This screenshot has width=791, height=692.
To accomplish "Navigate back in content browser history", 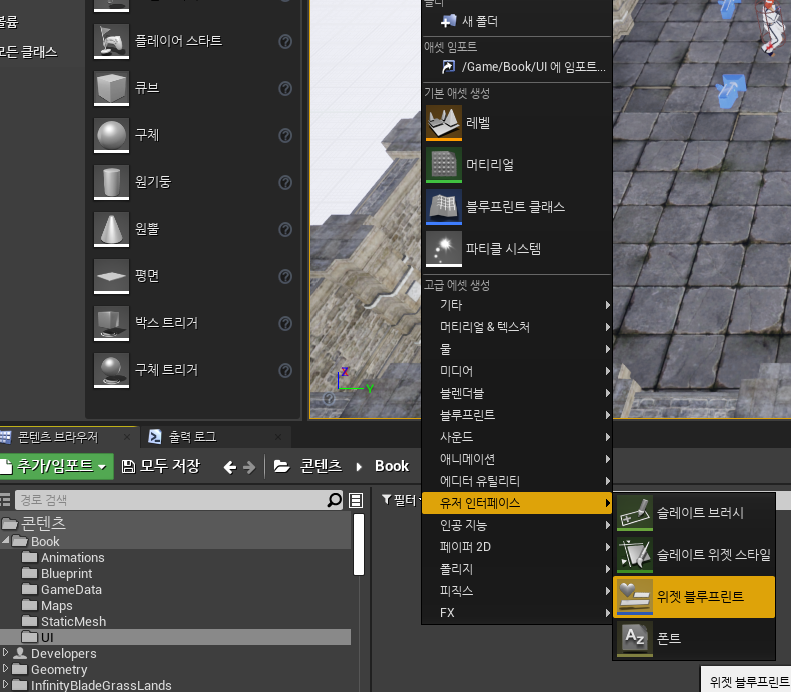I will 230,468.
